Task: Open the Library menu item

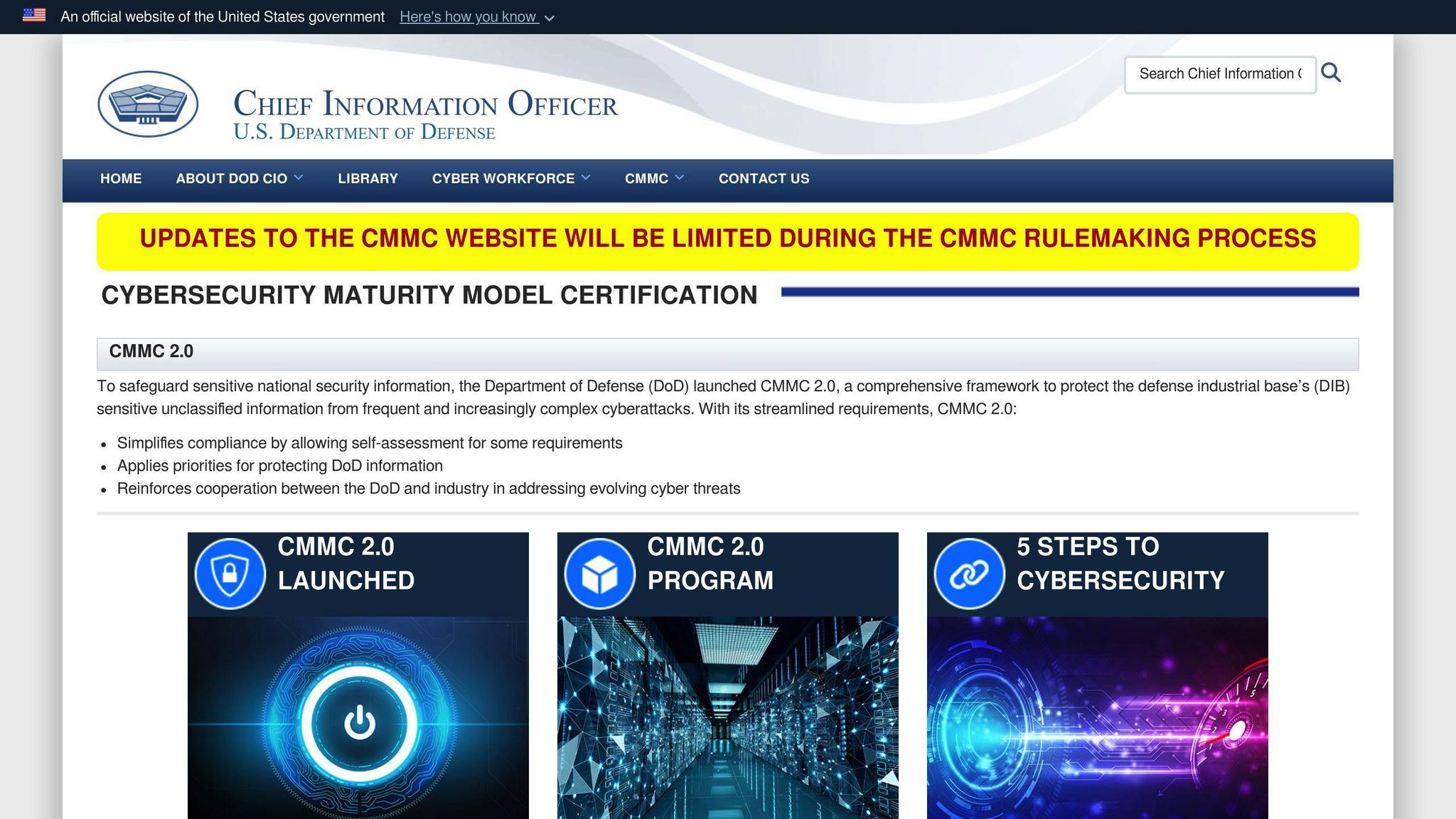Action: 368,178
